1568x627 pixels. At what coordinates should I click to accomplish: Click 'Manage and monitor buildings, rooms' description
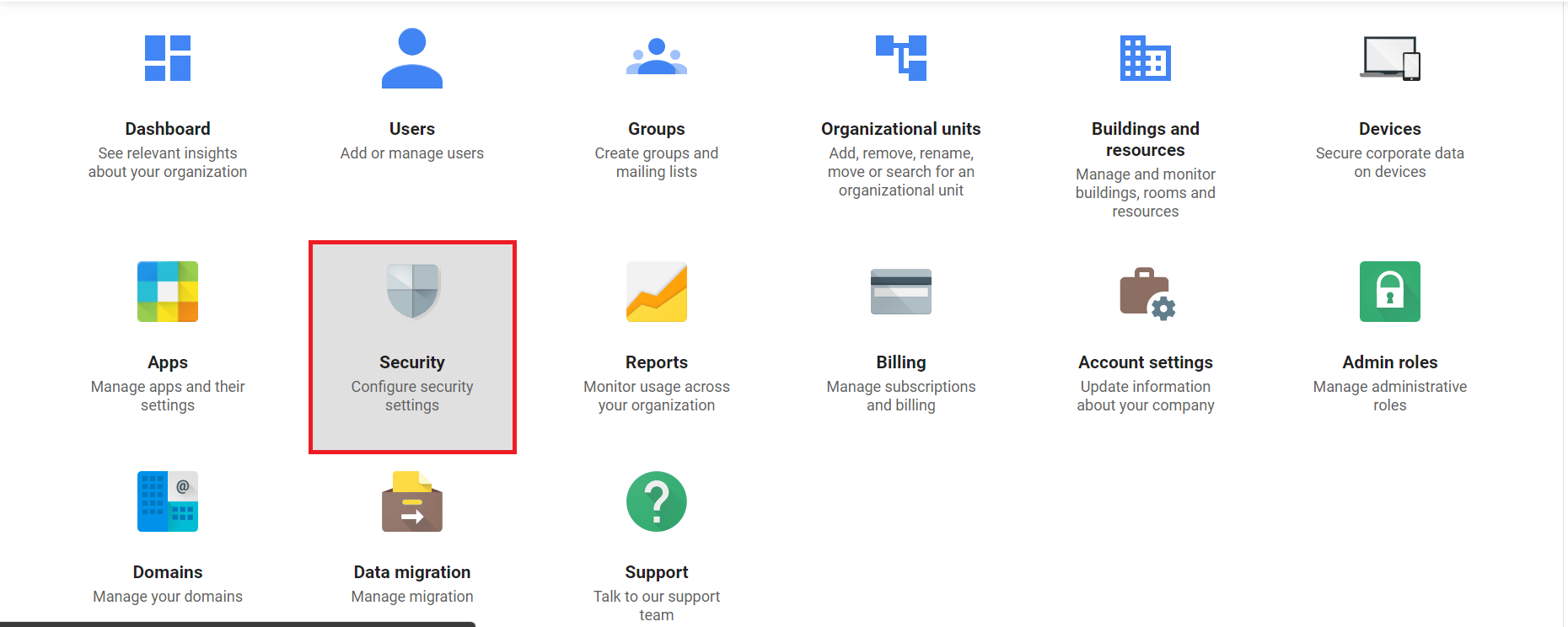pos(1146,193)
